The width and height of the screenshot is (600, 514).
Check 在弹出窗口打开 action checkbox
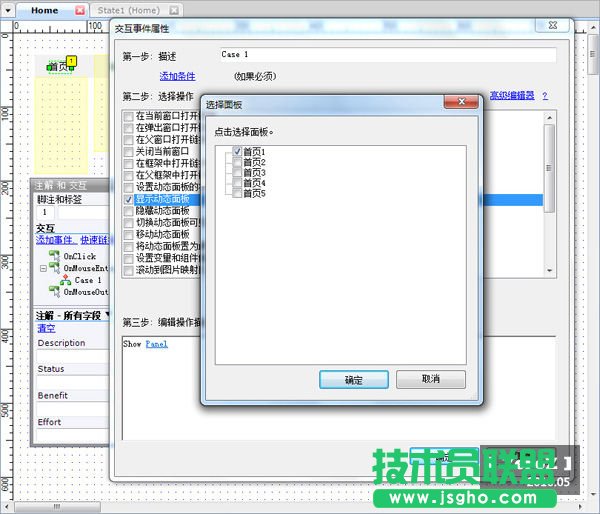(129, 128)
